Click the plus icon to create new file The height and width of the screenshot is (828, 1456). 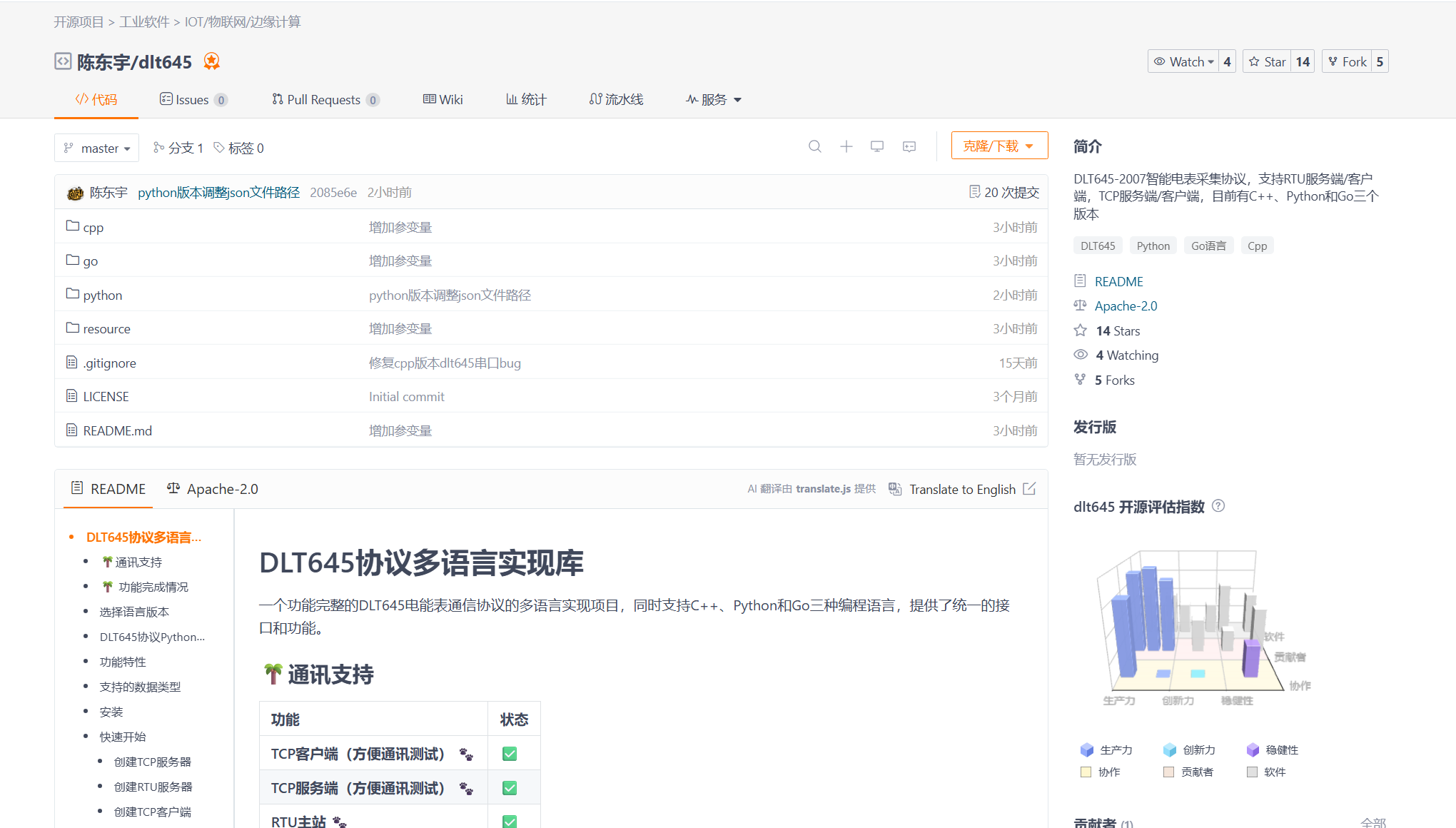tap(846, 146)
